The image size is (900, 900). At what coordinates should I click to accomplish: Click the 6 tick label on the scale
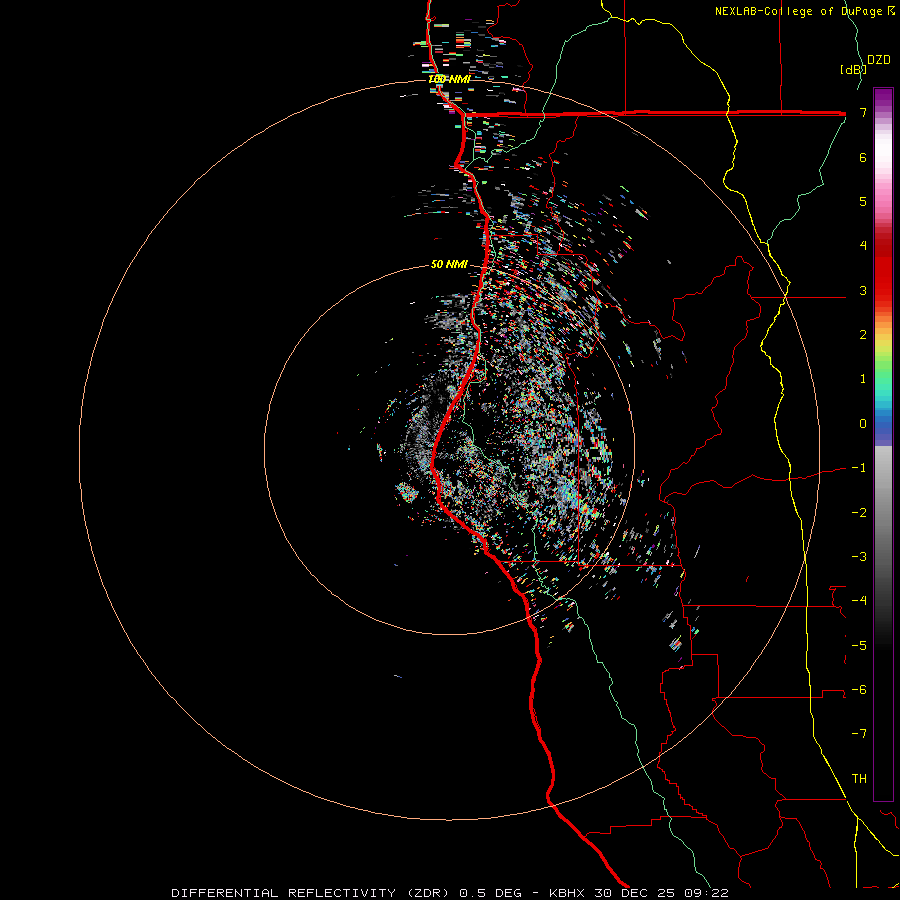click(863, 157)
